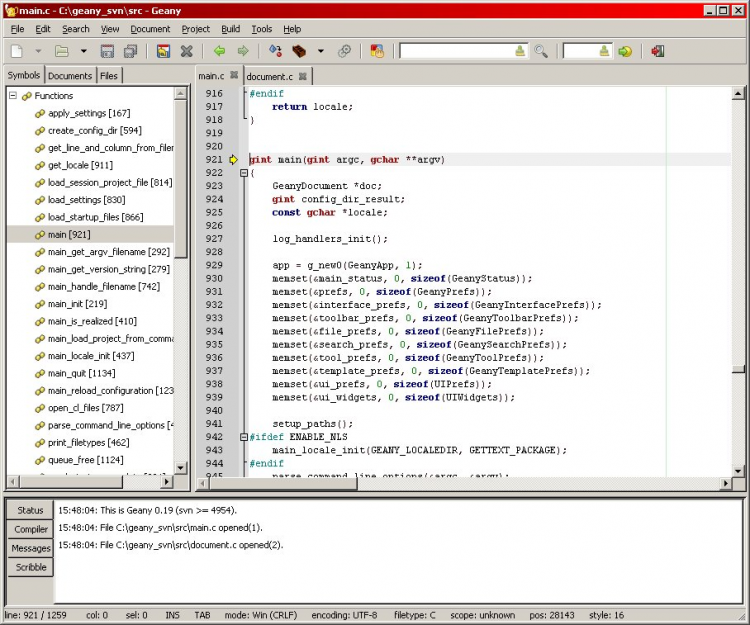Click the Quit Geany toolbar icon

[x=657, y=51]
